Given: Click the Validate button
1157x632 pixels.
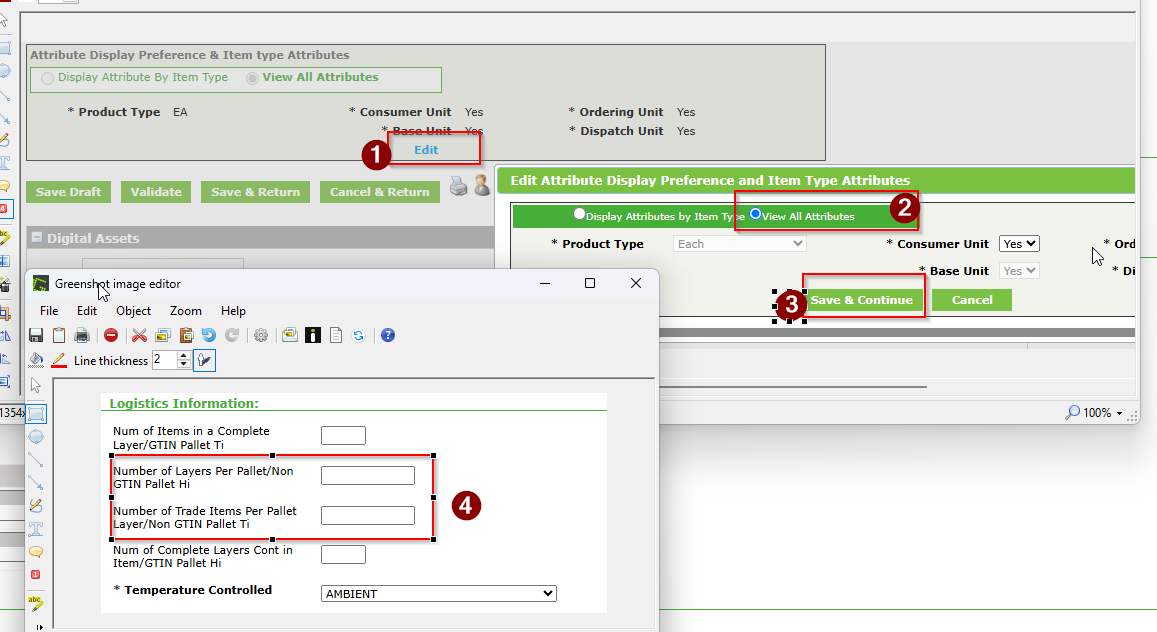Looking at the screenshot, I should [156, 192].
